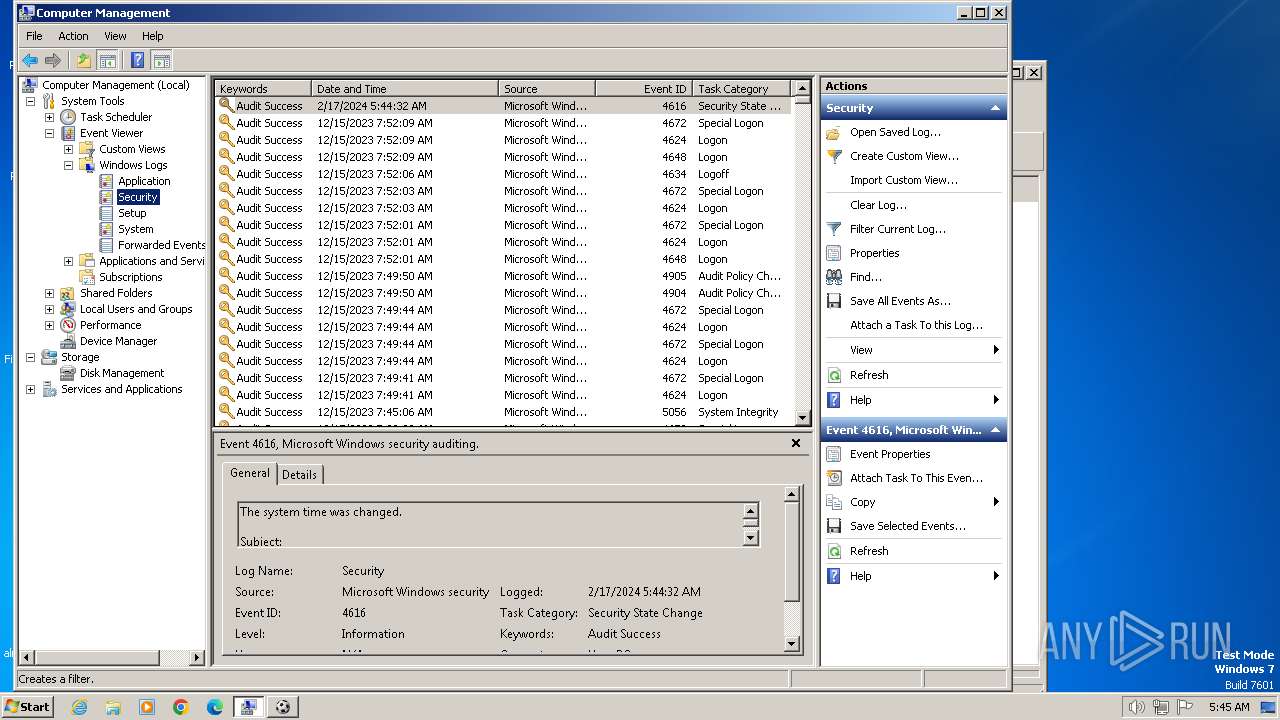
Task: Click the volume tray icon
Action: (x=1136, y=707)
